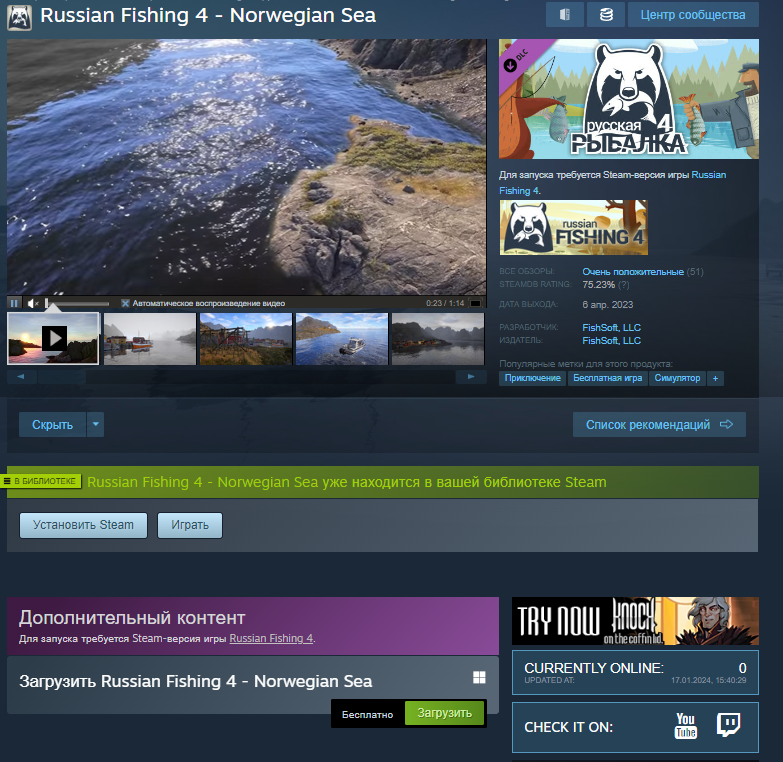Click the green Загрузить button
The width and height of the screenshot is (783, 762).
[444, 713]
